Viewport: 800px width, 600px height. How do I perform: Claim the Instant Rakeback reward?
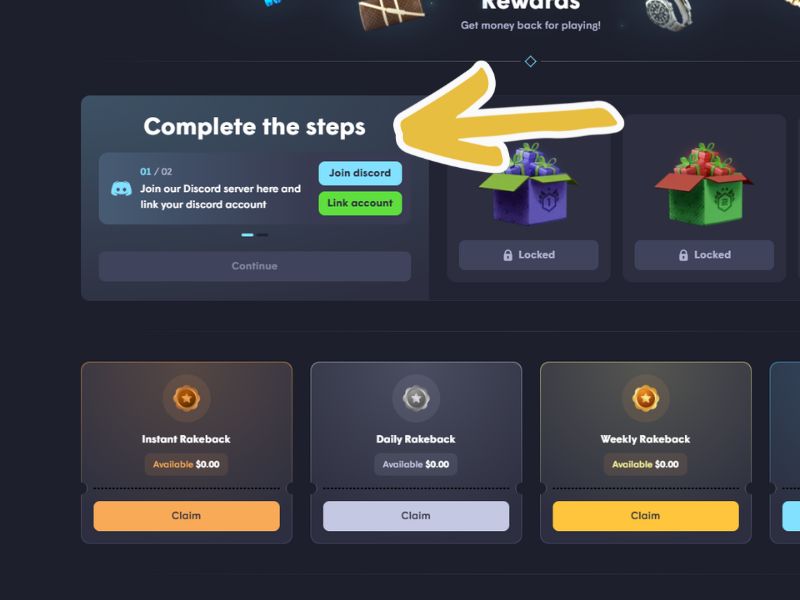point(187,516)
